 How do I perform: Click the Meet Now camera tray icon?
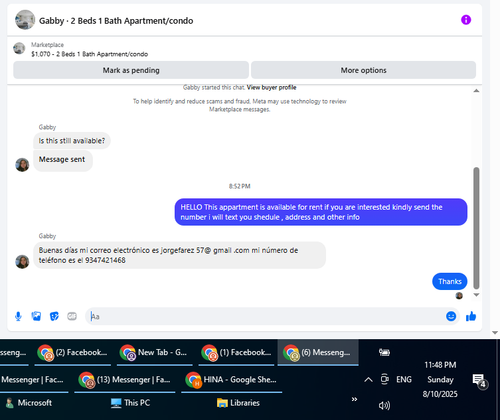click(x=384, y=379)
